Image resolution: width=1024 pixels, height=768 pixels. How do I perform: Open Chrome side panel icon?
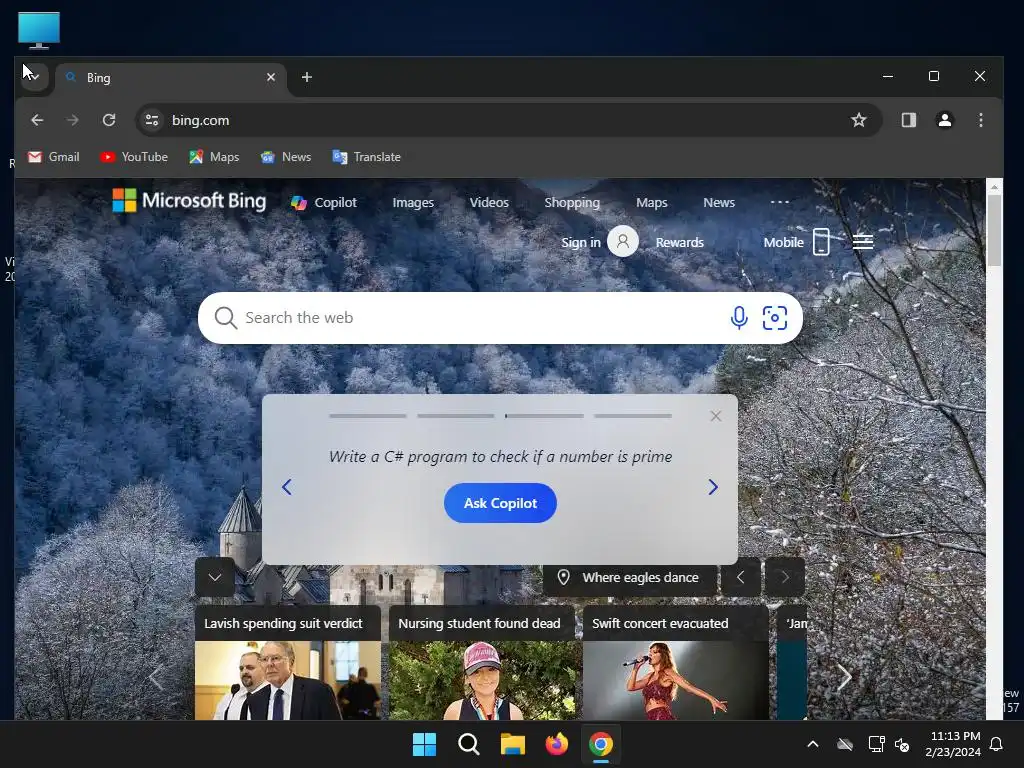pyautogui.click(x=908, y=120)
